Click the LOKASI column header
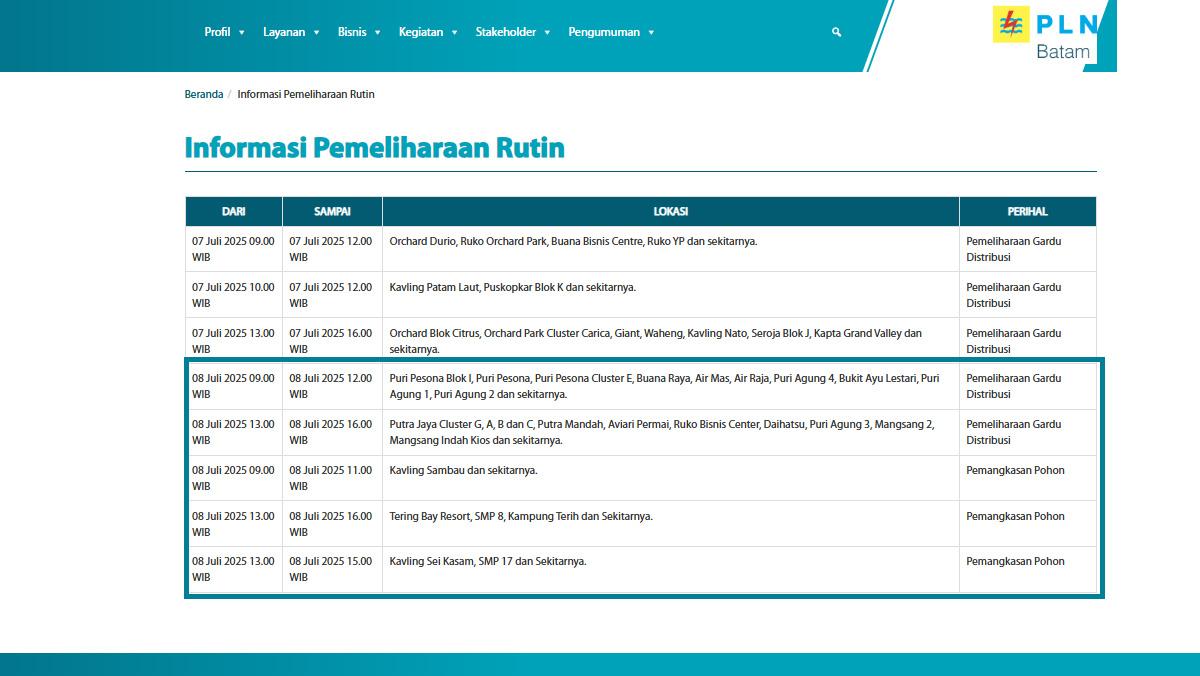The width and height of the screenshot is (1200, 676). (x=670, y=212)
